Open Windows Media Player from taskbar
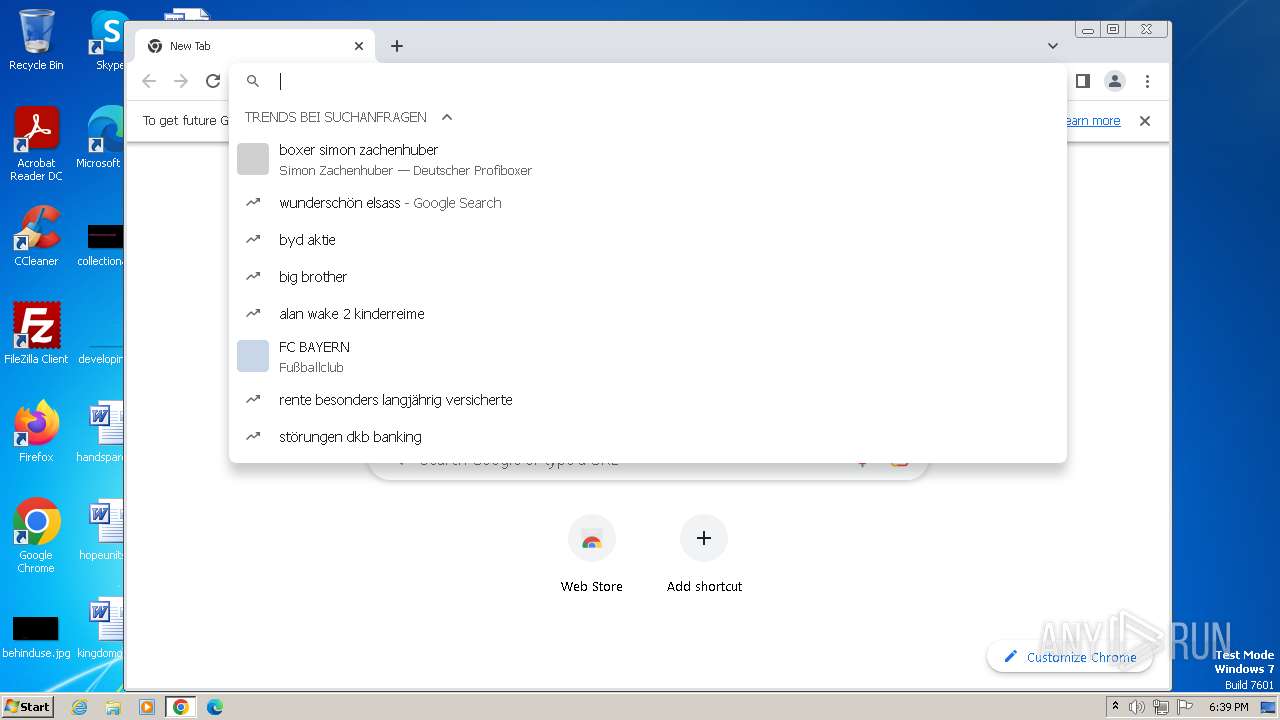Viewport: 1280px width, 720px height. tap(147, 707)
